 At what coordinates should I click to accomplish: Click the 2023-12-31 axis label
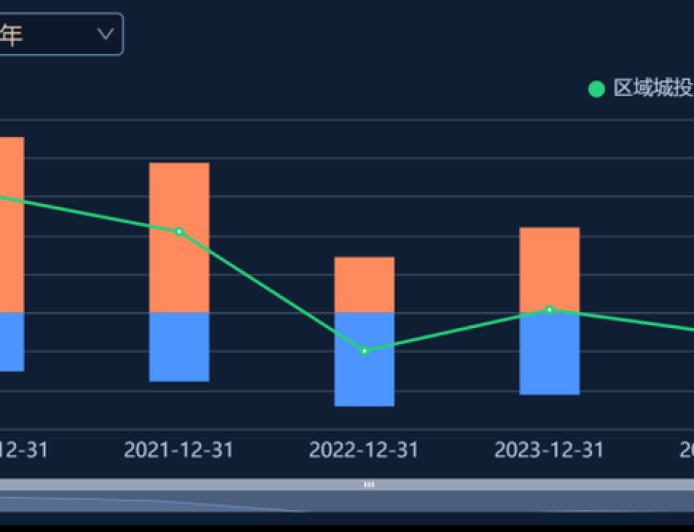tap(549, 450)
